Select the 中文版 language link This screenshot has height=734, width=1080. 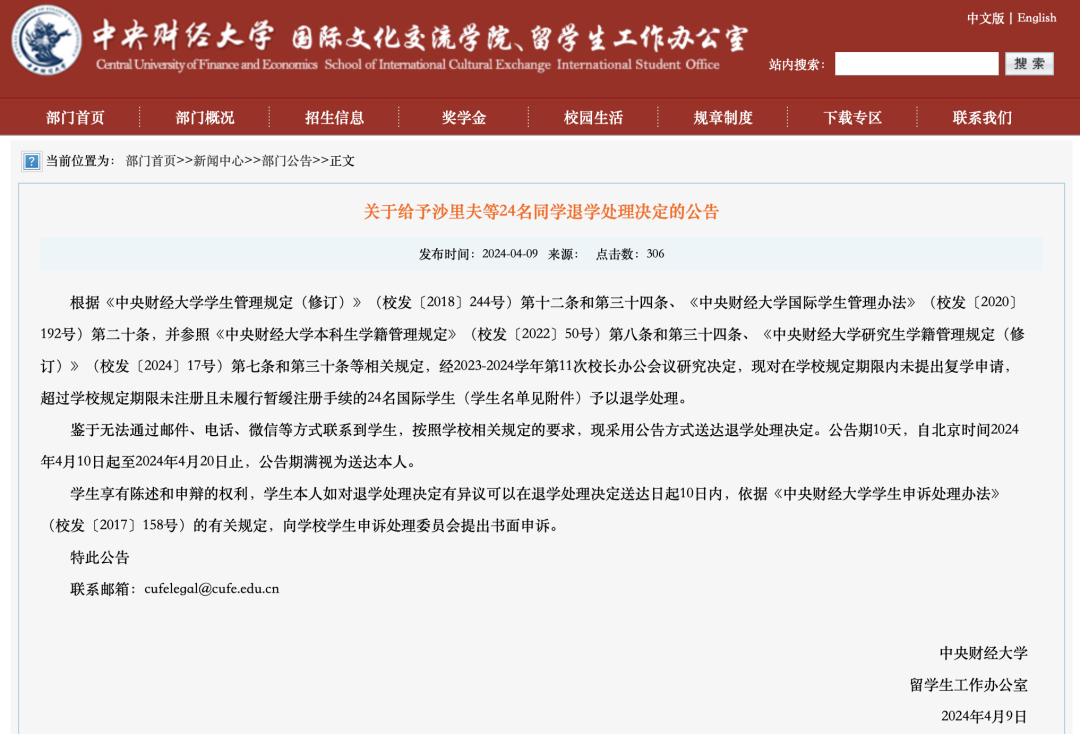pyautogui.click(x=987, y=17)
